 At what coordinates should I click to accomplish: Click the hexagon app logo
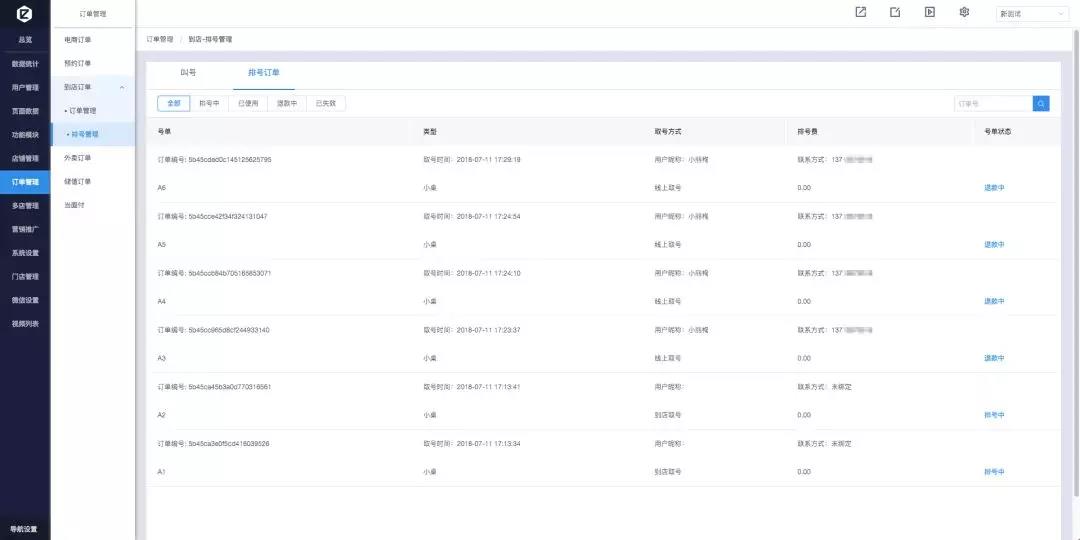25,13
